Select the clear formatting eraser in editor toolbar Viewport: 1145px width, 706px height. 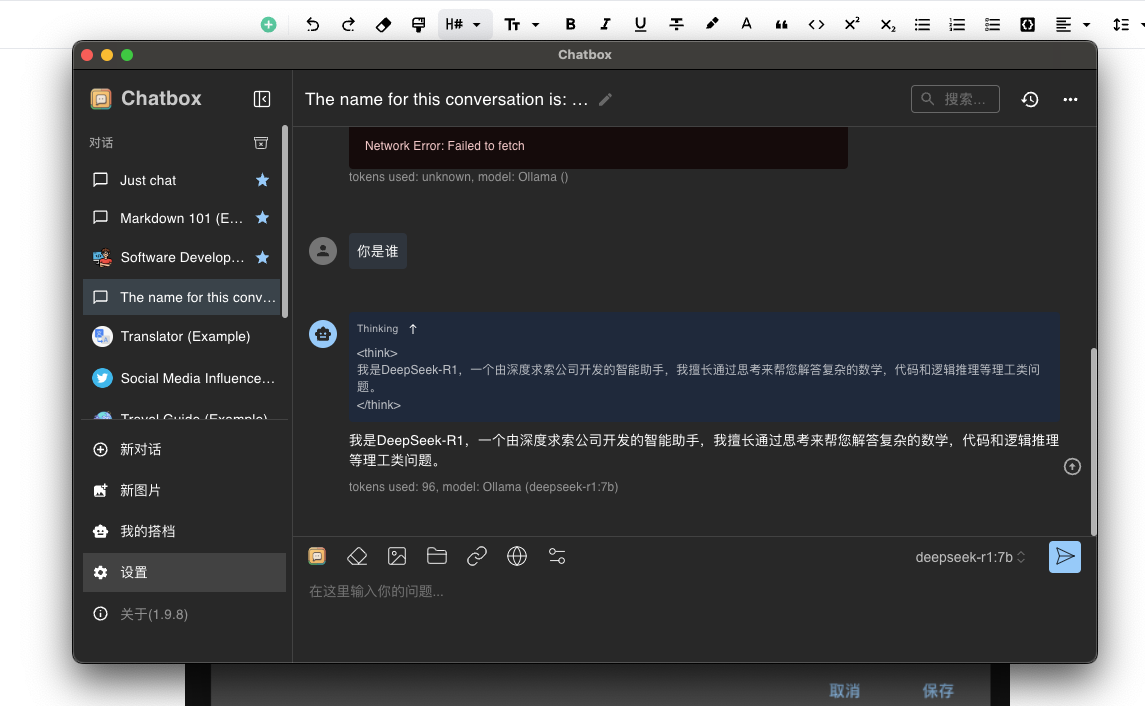[x=383, y=25]
